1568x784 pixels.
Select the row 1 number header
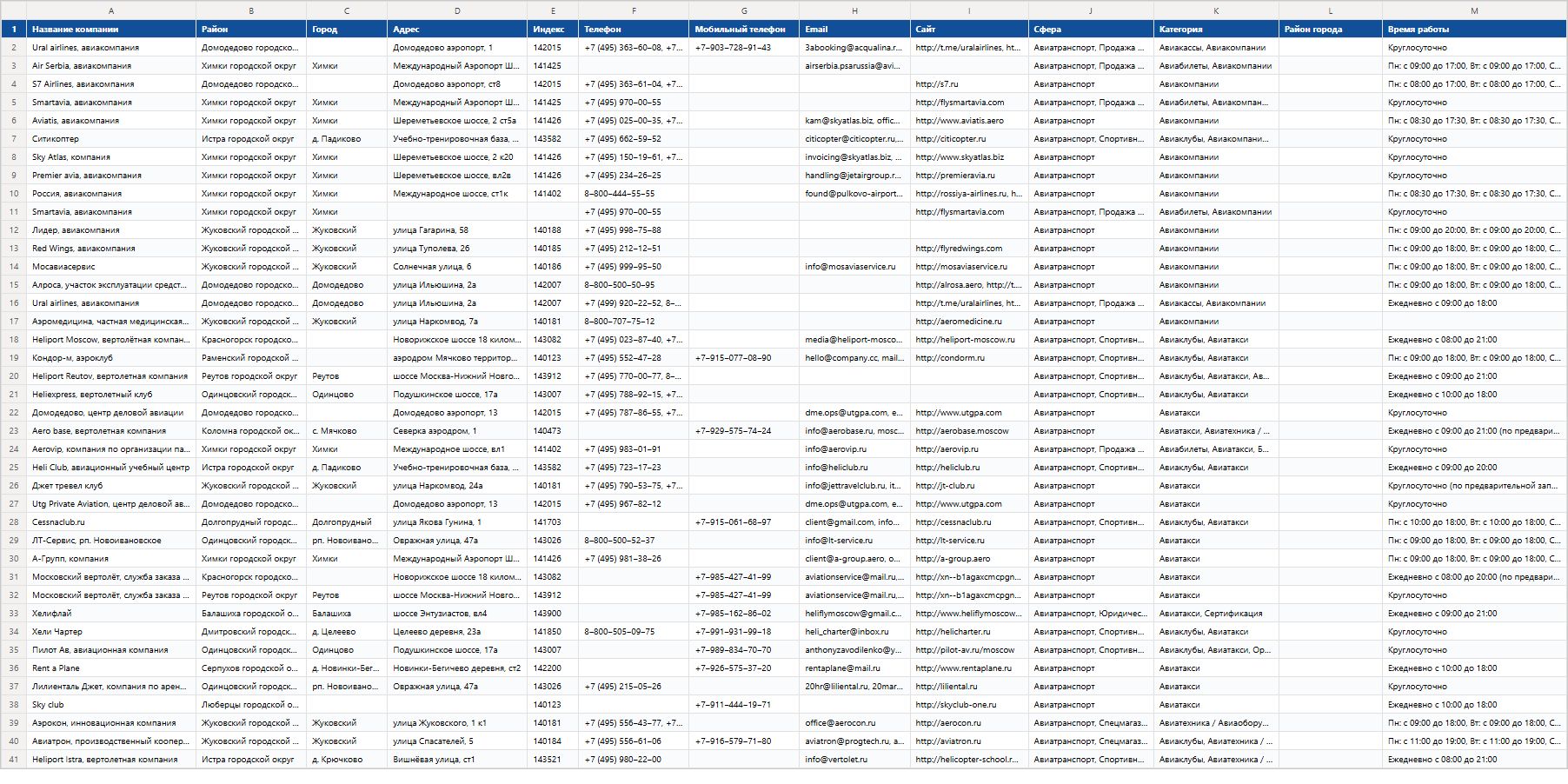coord(13,29)
